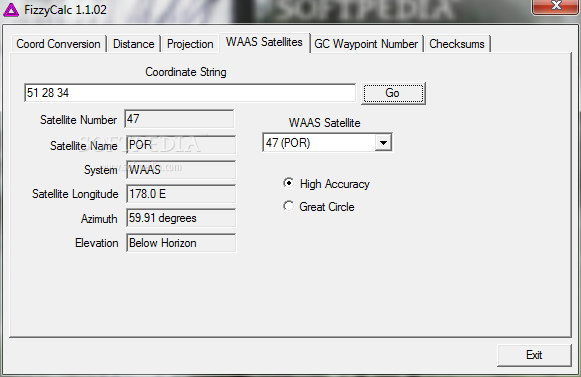This screenshot has width=581, height=377.
Task: Click the Azimuth field 59.91 degrees
Action: 181,218
